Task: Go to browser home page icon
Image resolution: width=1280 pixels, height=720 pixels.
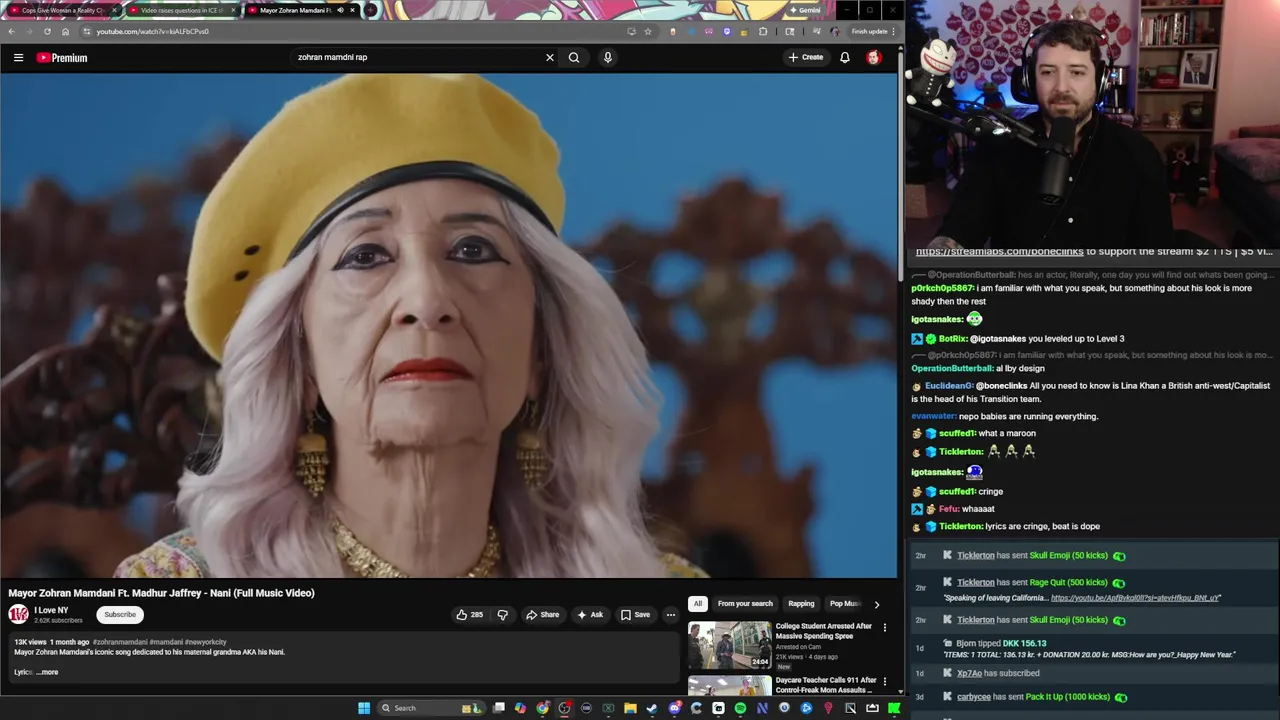Action: [65, 31]
